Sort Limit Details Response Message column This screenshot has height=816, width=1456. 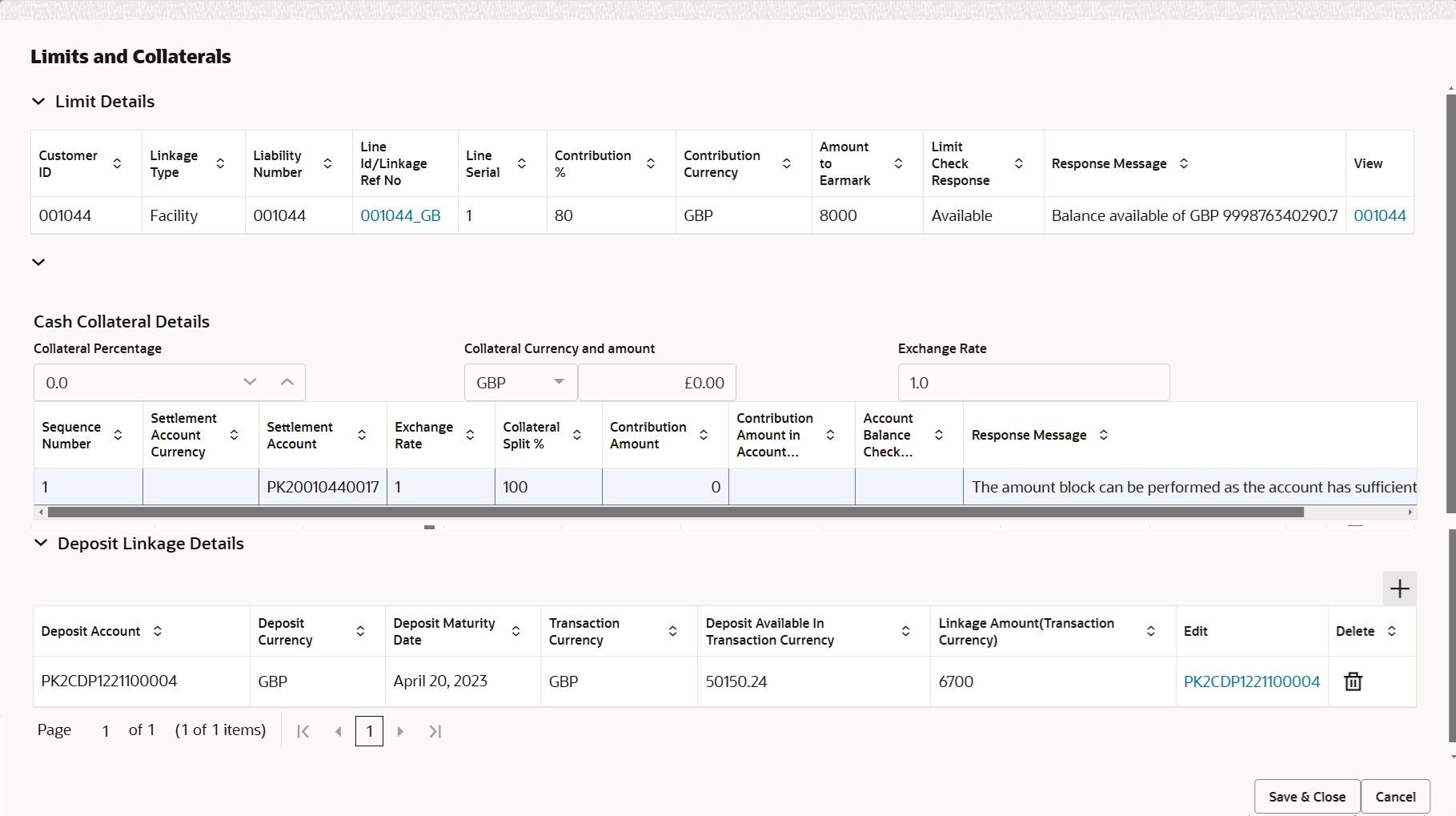coord(1184,163)
